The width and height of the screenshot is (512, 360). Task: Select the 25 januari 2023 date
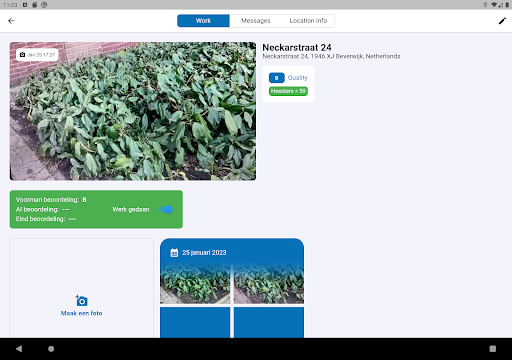(204, 253)
